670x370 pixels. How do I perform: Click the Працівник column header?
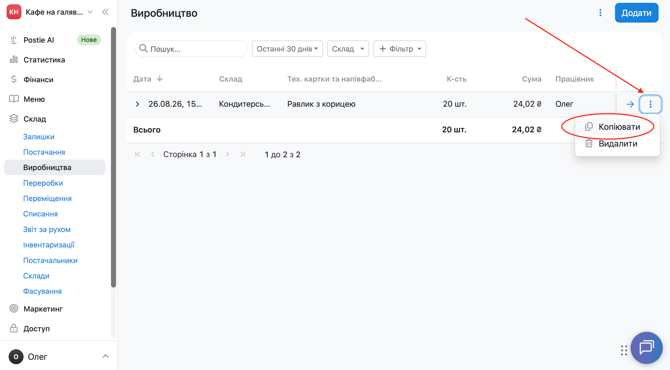[574, 79]
